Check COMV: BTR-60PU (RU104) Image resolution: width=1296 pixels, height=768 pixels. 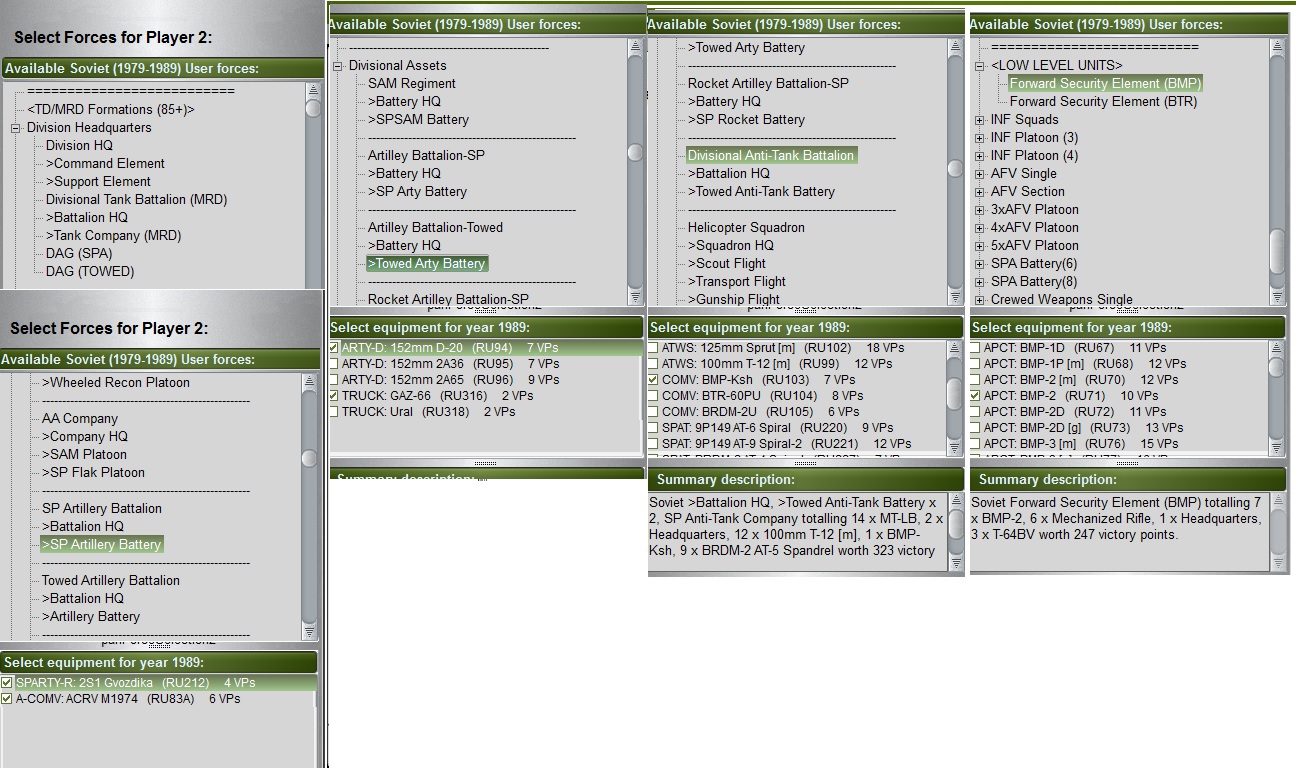pos(653,396)
